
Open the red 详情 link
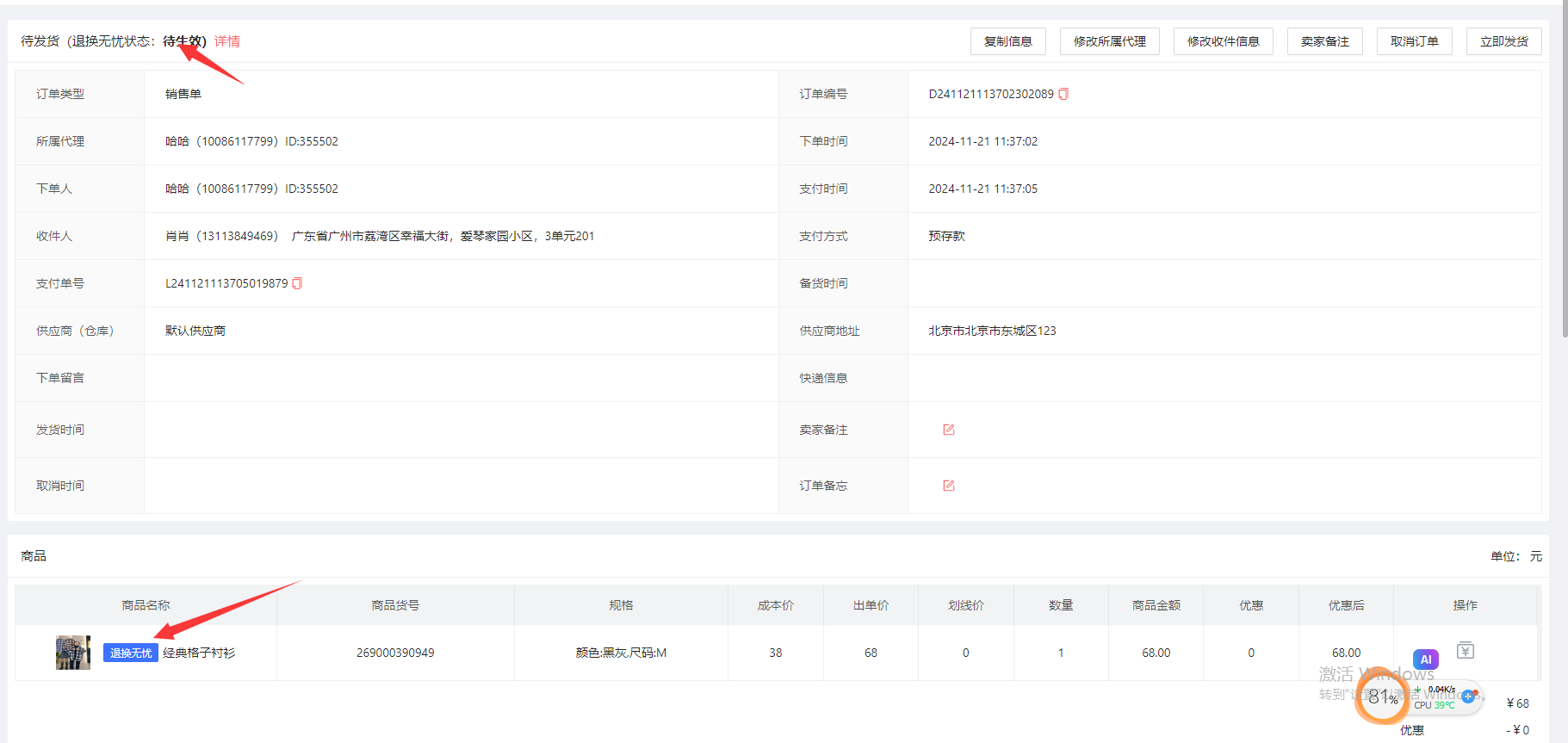point(227,41)
